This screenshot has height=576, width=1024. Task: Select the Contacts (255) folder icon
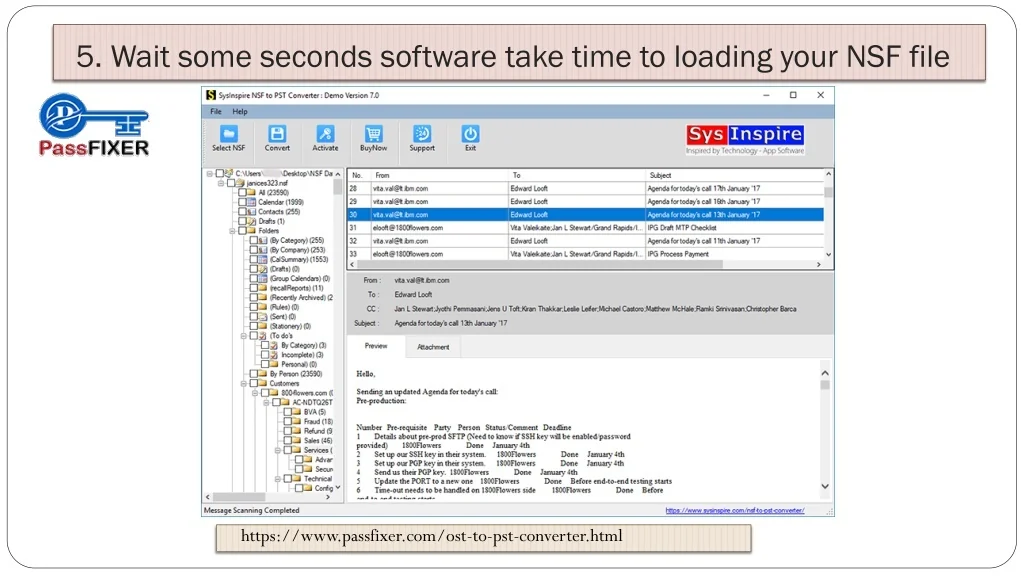[251, 212]
